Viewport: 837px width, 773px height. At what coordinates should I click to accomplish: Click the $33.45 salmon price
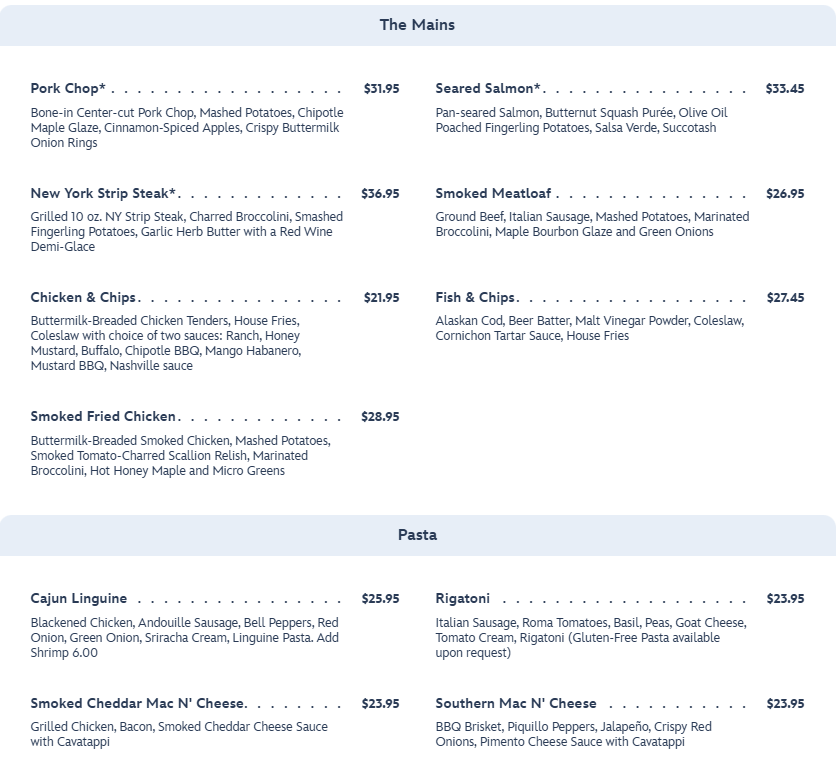(785, 89)
